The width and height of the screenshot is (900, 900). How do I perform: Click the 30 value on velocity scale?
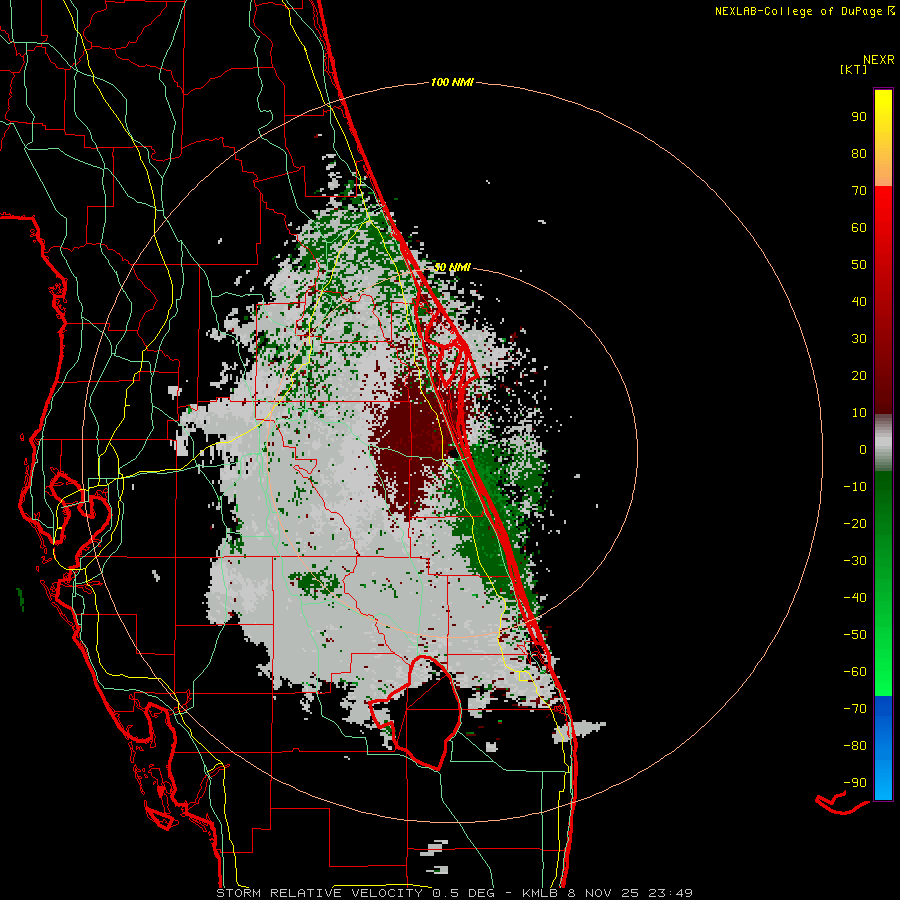[x=859, y=339]
